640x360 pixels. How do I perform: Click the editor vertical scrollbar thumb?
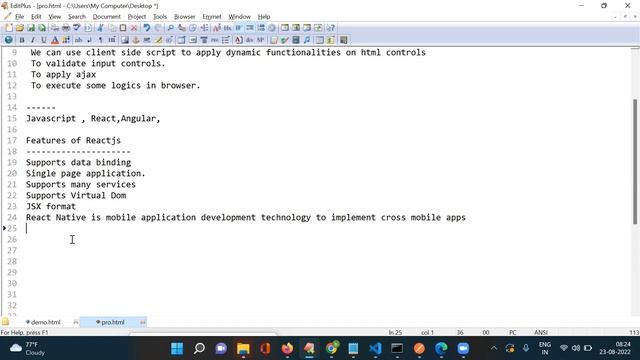pos(635,161)
